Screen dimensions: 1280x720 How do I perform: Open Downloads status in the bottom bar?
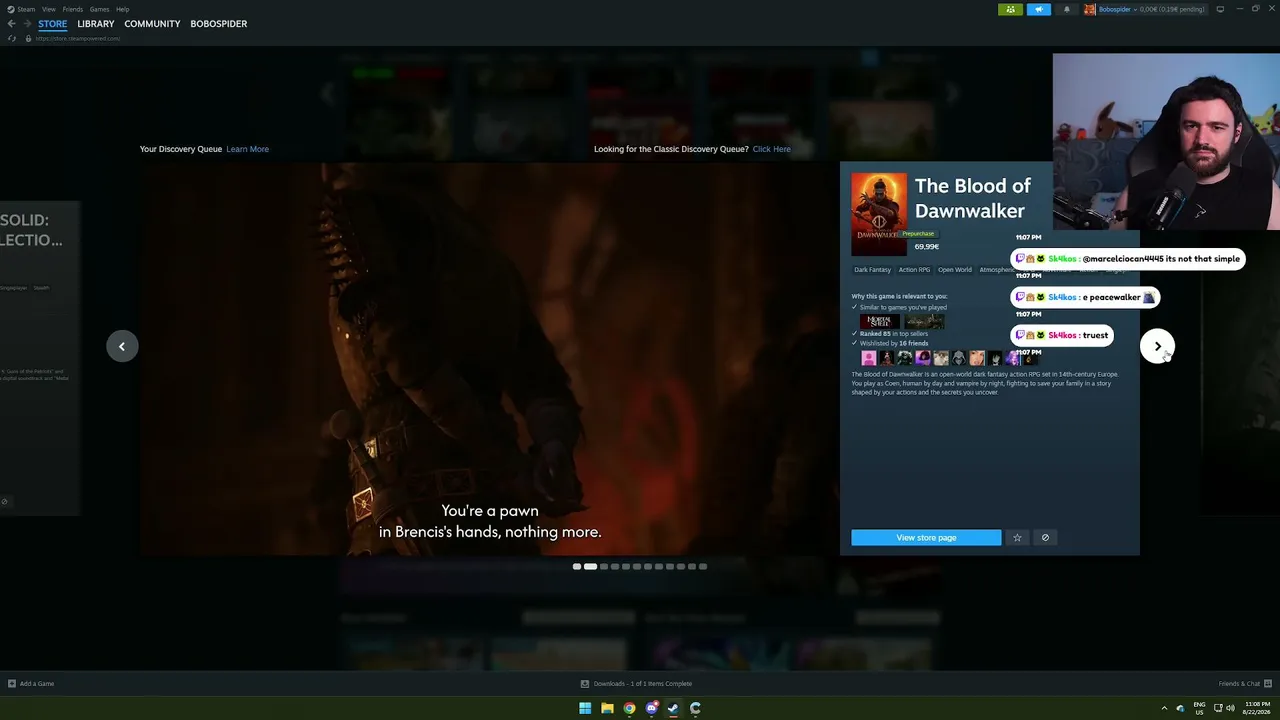click(636, 684)
